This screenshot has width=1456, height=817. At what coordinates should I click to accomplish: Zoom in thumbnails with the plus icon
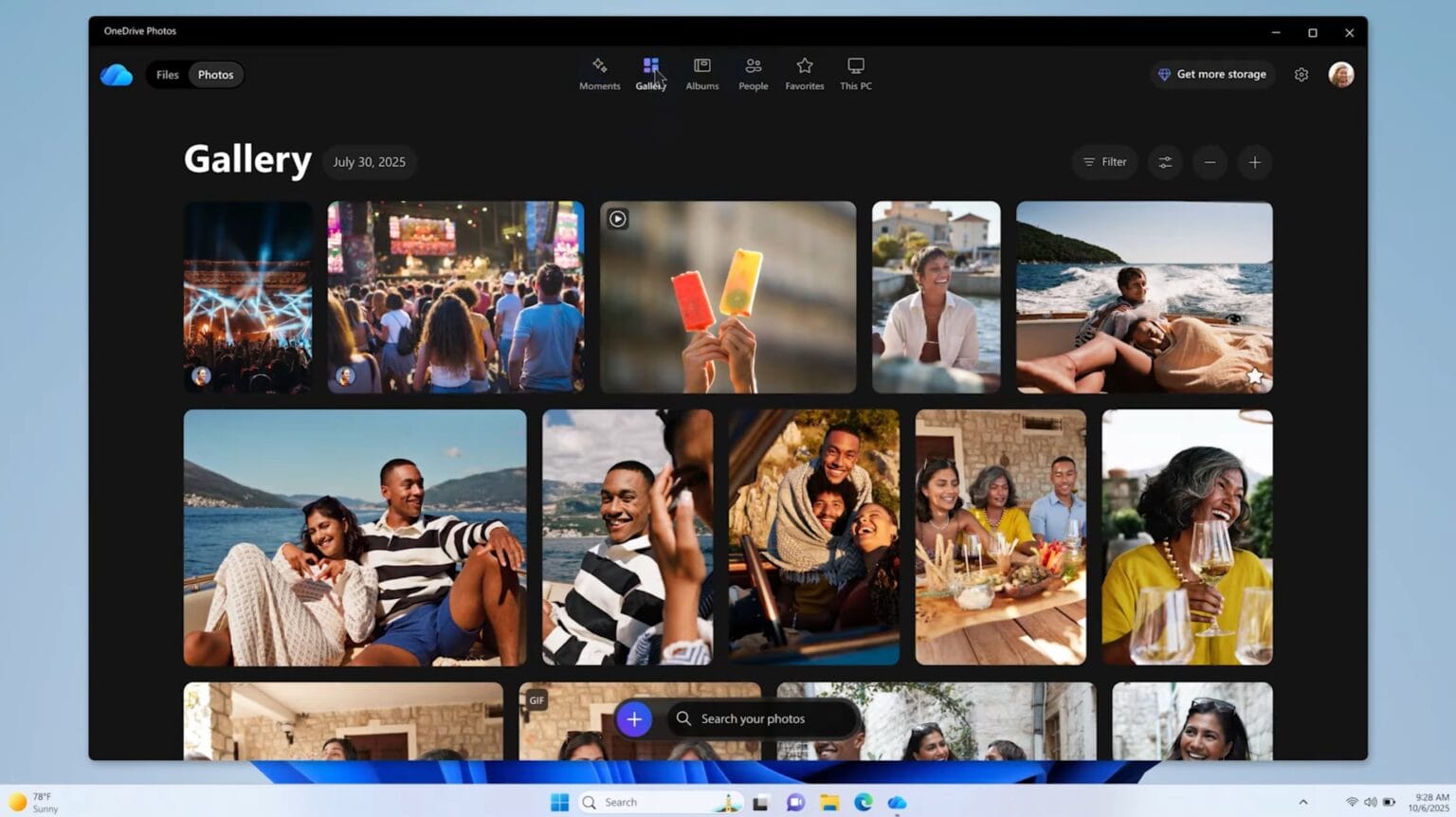click(1254, 162)
